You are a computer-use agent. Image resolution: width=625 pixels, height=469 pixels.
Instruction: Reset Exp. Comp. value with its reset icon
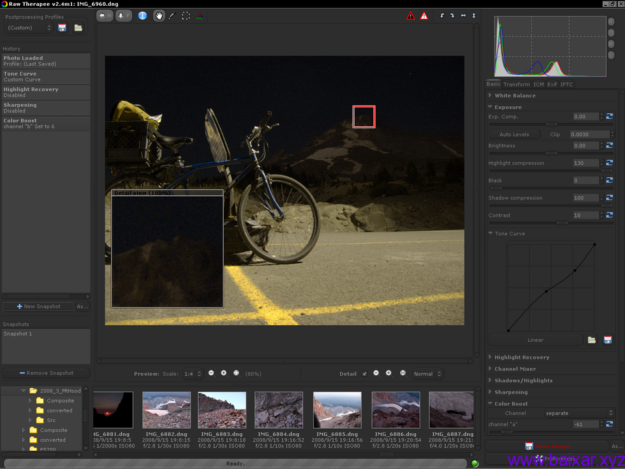pos(610,117)
